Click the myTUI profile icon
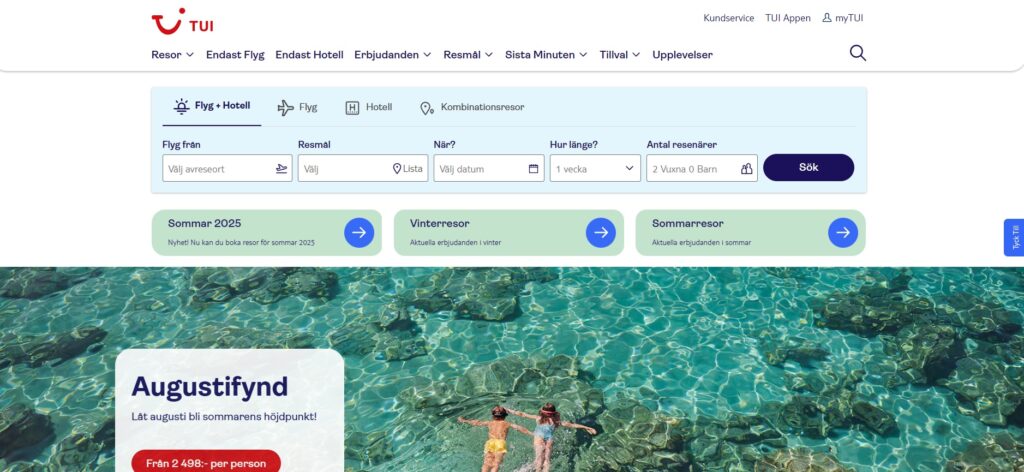Image resolution: width=1024 pixels, height=472 pixels. (827, 18)
